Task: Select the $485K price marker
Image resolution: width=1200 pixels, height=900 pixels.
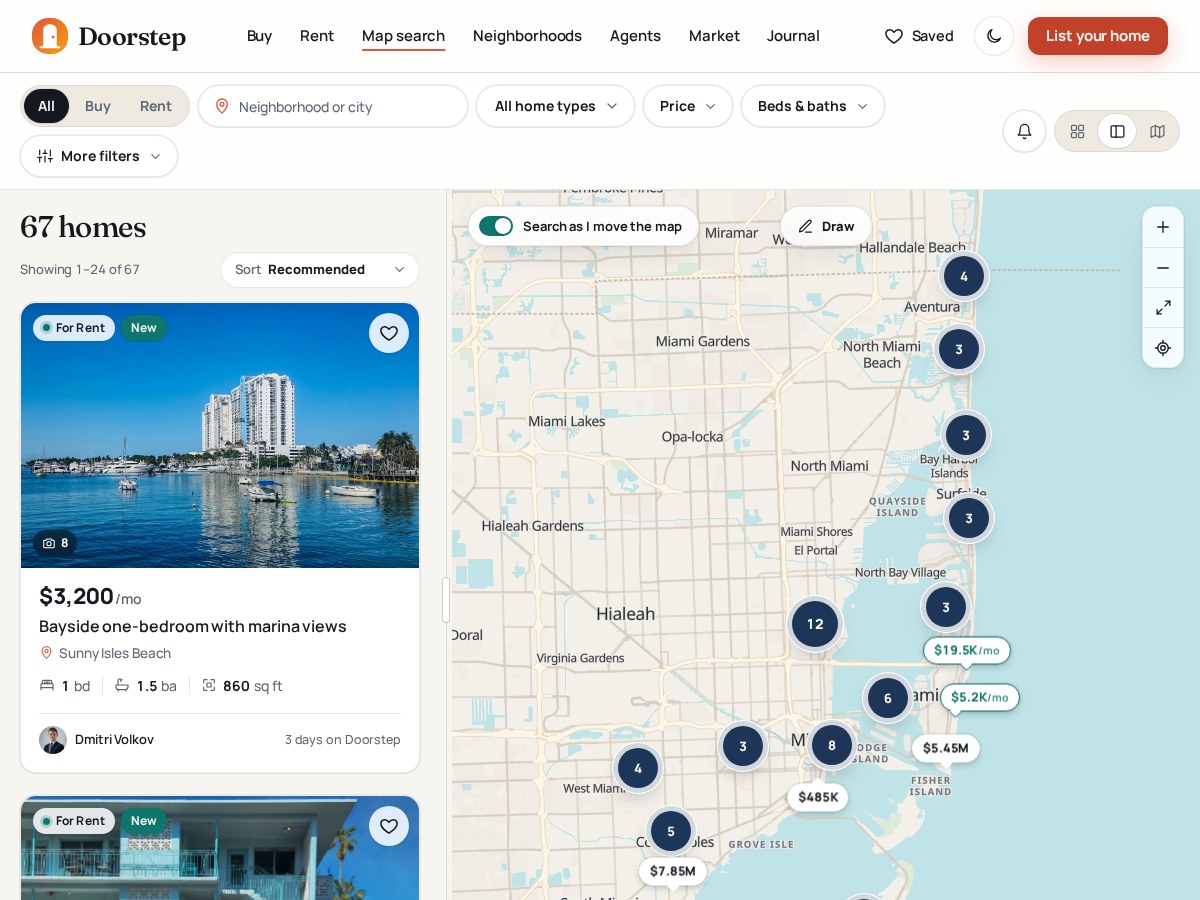Action: [818, 797]
